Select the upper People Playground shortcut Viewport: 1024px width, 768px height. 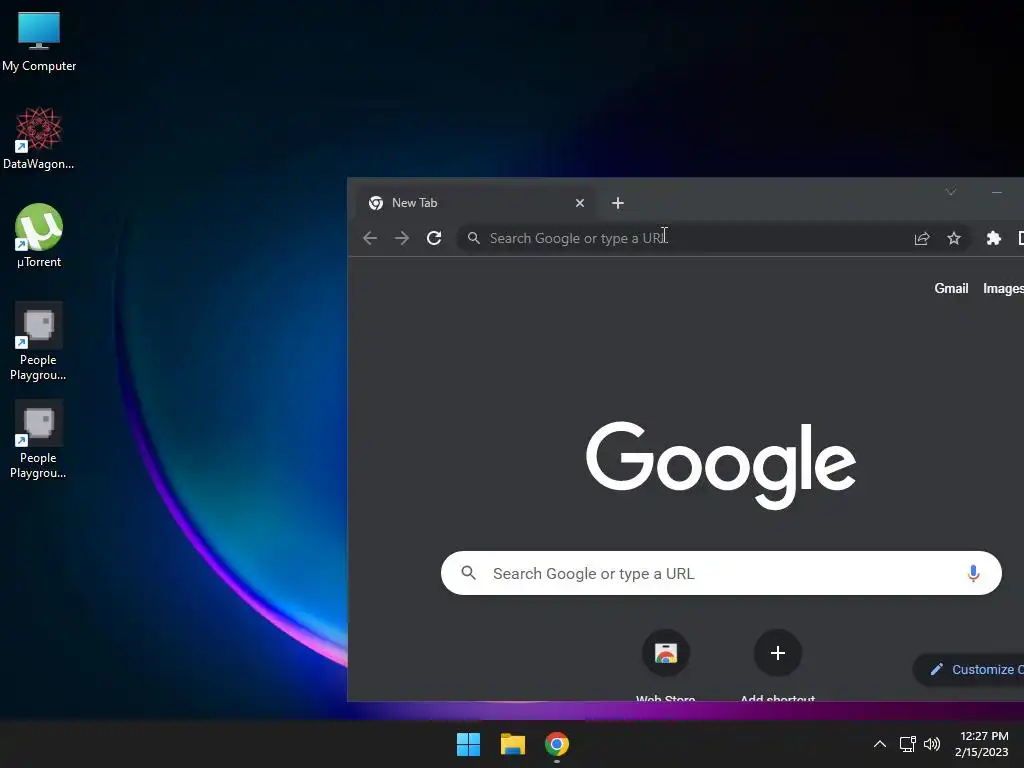(x=39, y=342)
